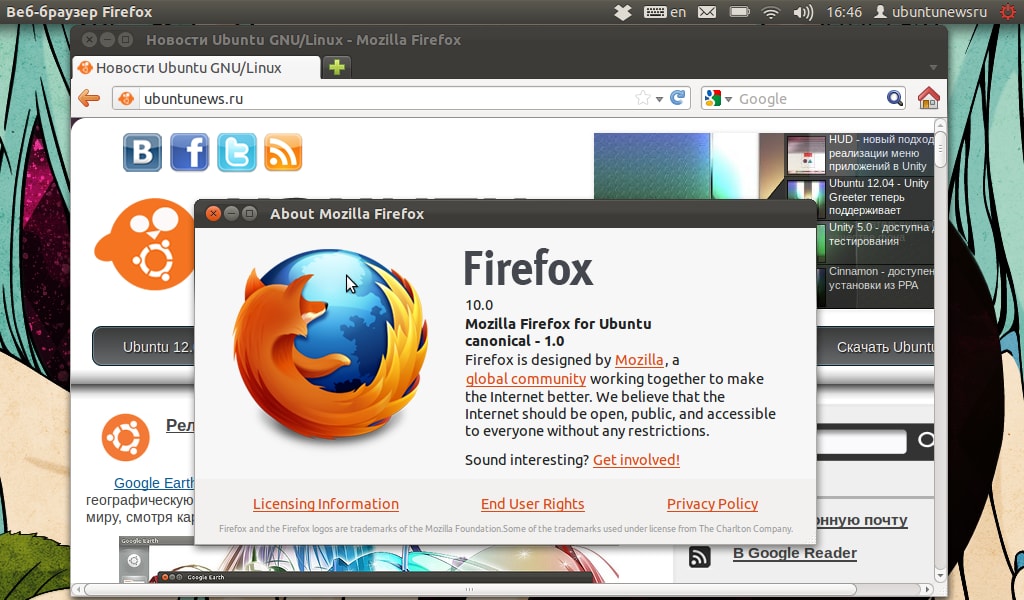
Task: Open the orange RSS feed icon
Action: click(x=283, y=152)
